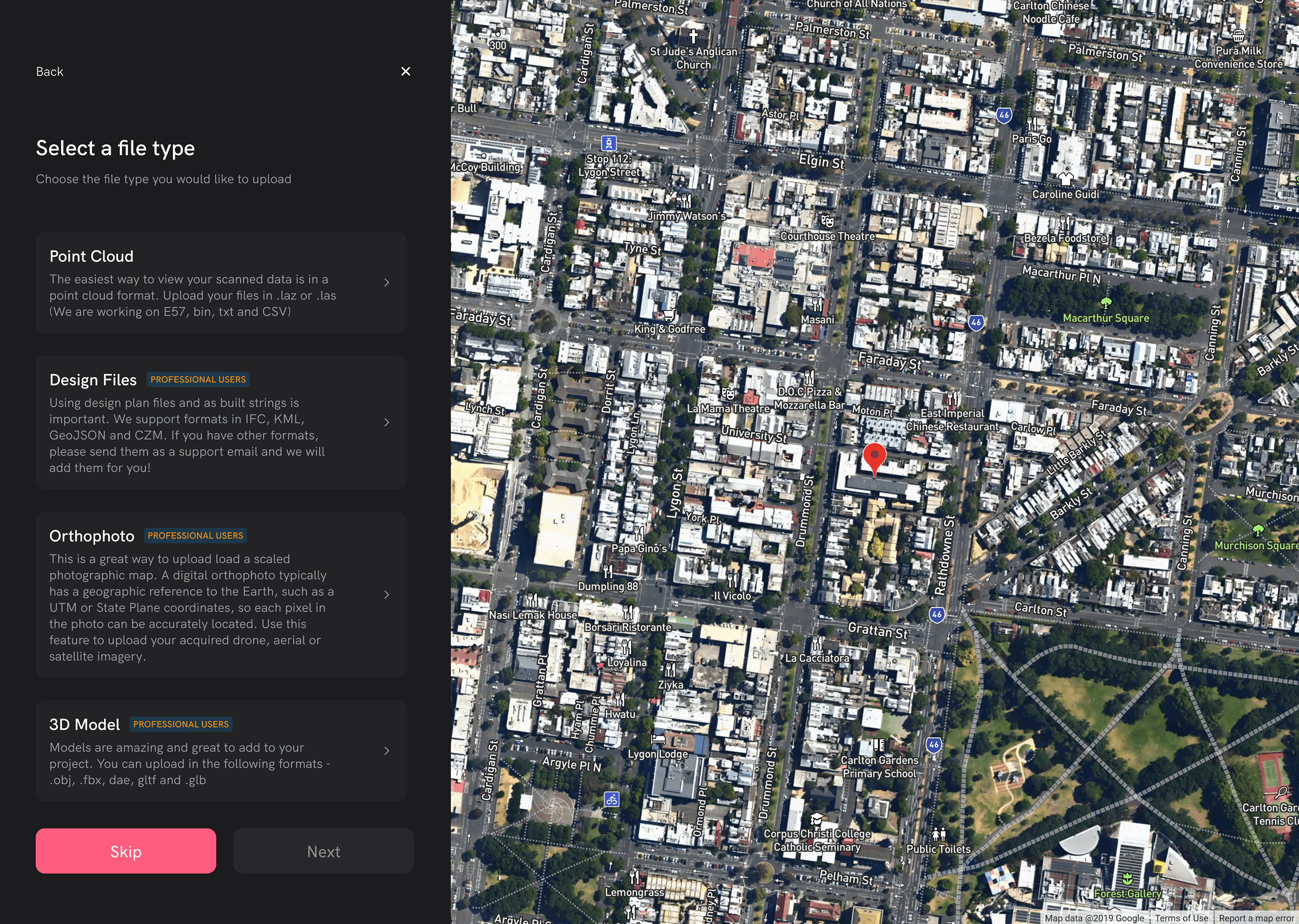Click Report a map error link
The width and height of the screenshot is (1299, 924).
pyautogui.click(x=1256, y=918)
